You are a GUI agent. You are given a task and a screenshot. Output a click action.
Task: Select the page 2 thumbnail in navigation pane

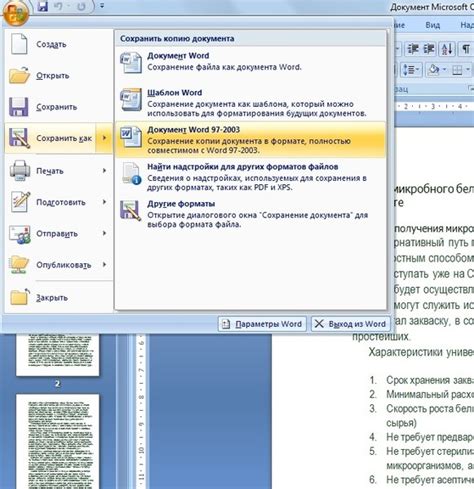tap(58, 354)
